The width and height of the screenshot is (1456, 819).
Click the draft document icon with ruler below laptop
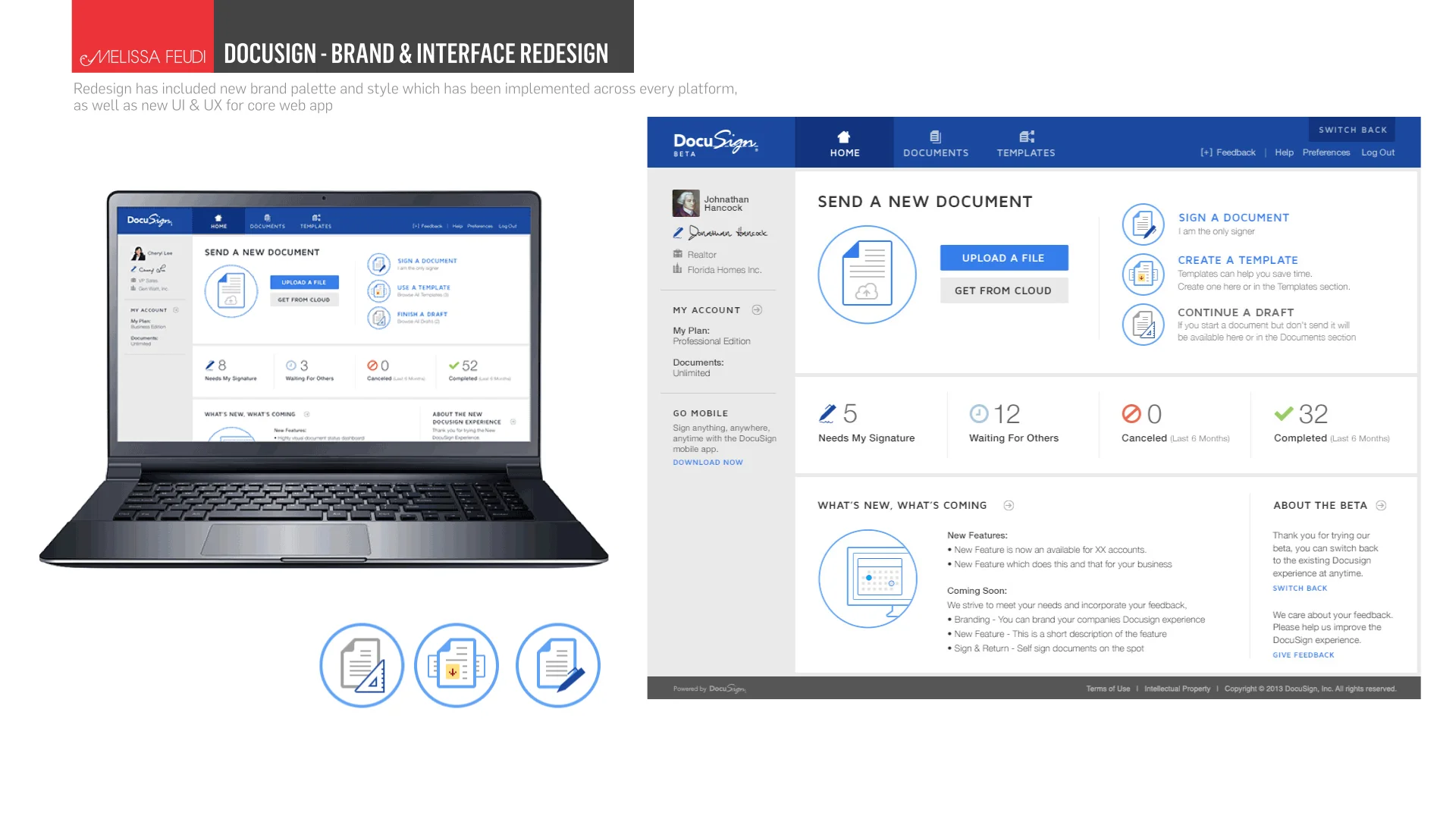[362, 665]
